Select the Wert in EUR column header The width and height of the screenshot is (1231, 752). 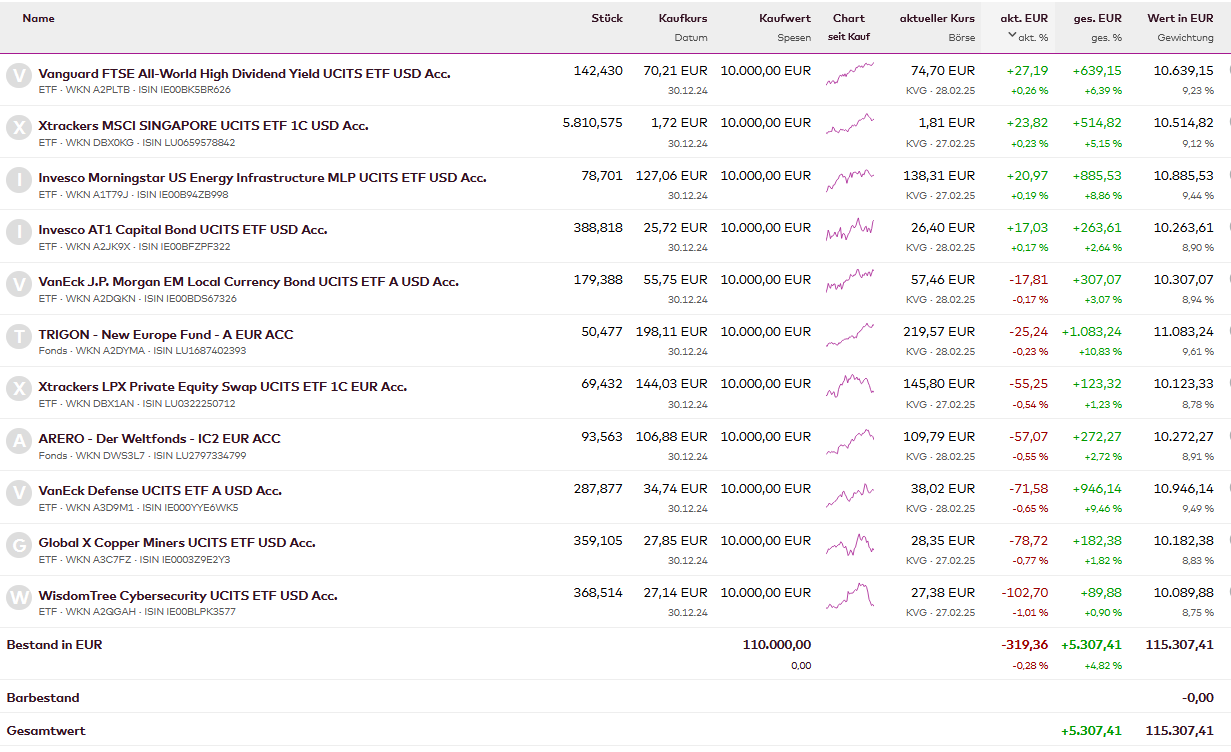[1180, 18]
